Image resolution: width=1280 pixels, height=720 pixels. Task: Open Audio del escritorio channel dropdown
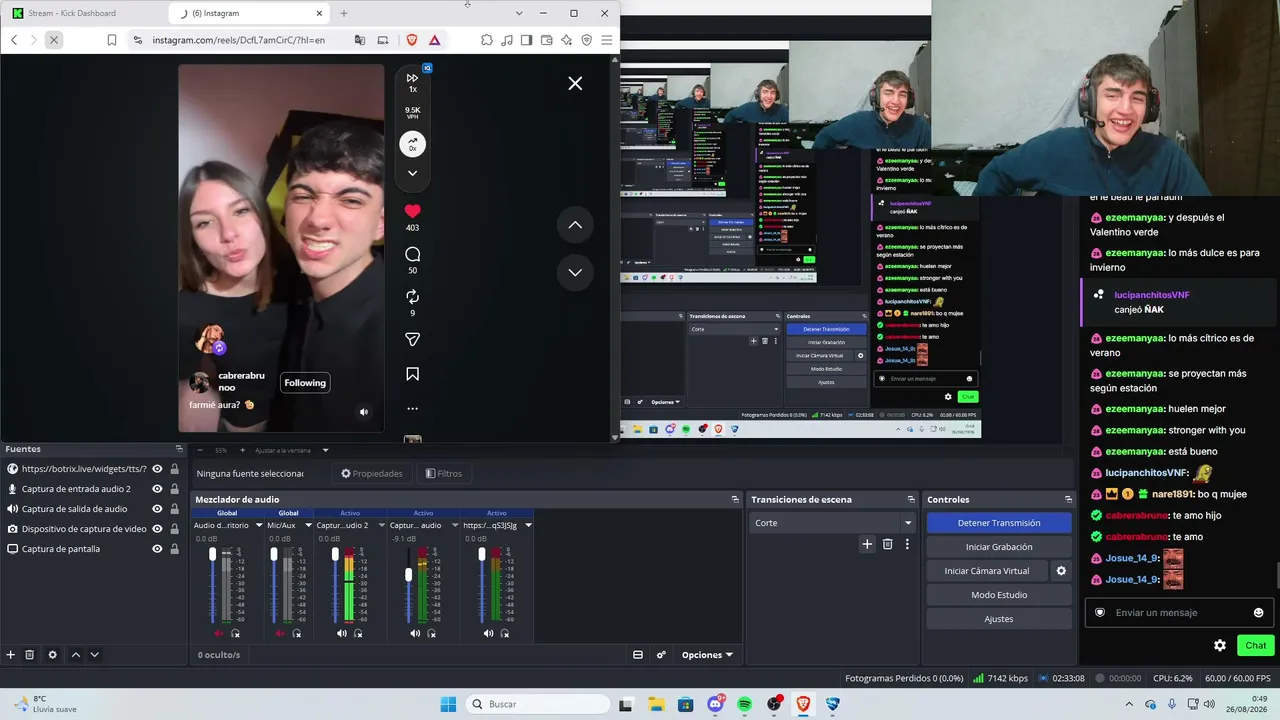tap(259, 525)
